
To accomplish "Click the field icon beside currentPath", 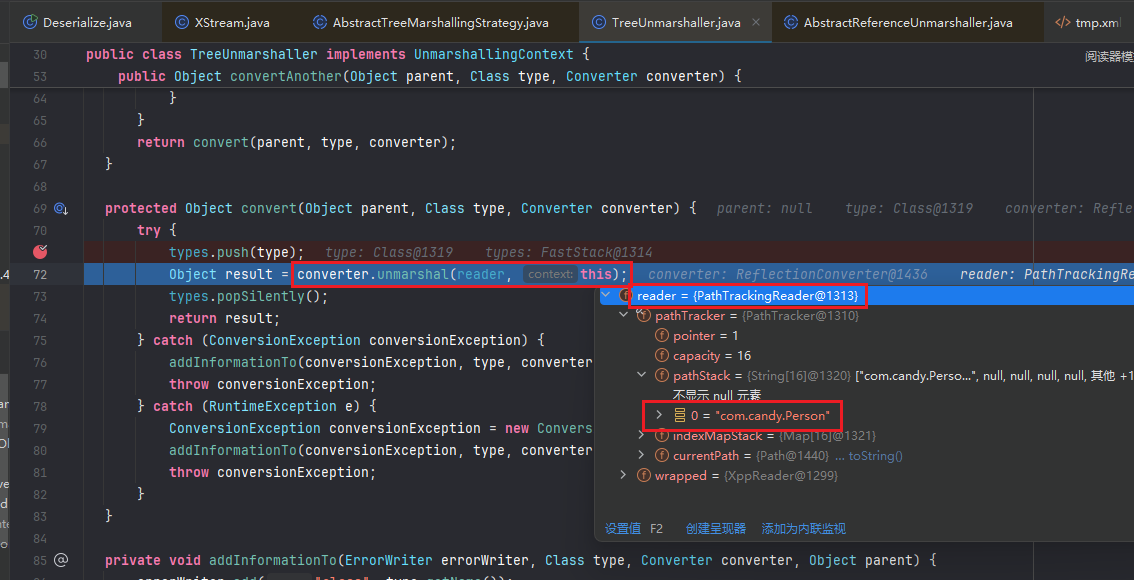I will [x=661, y=456].
